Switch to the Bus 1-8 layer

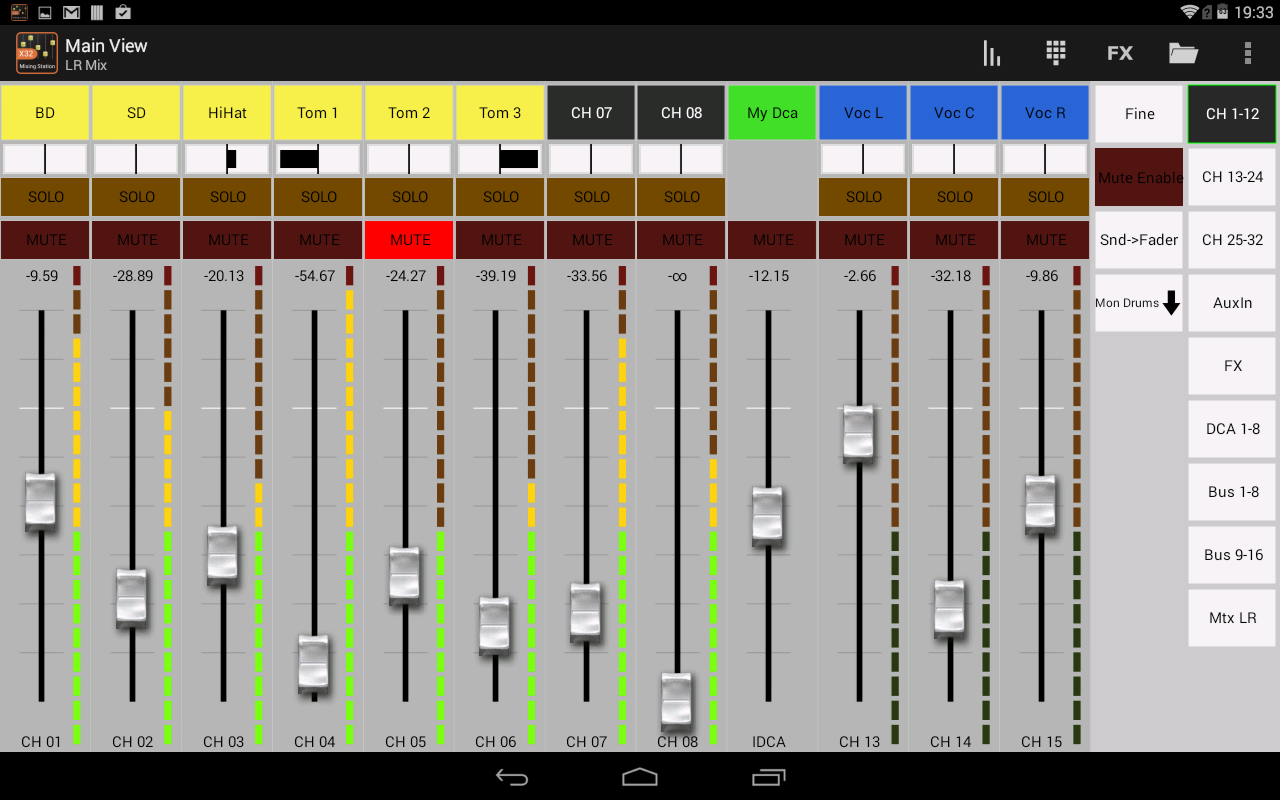tap(1232, 492)
